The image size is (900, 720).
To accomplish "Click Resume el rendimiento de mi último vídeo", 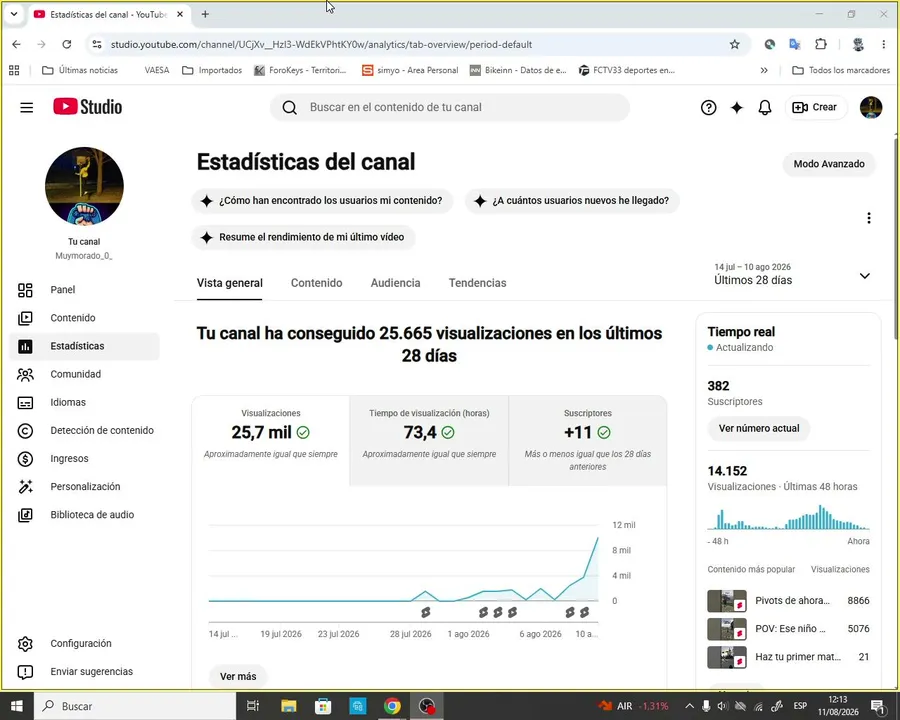I will coord(303,237).
